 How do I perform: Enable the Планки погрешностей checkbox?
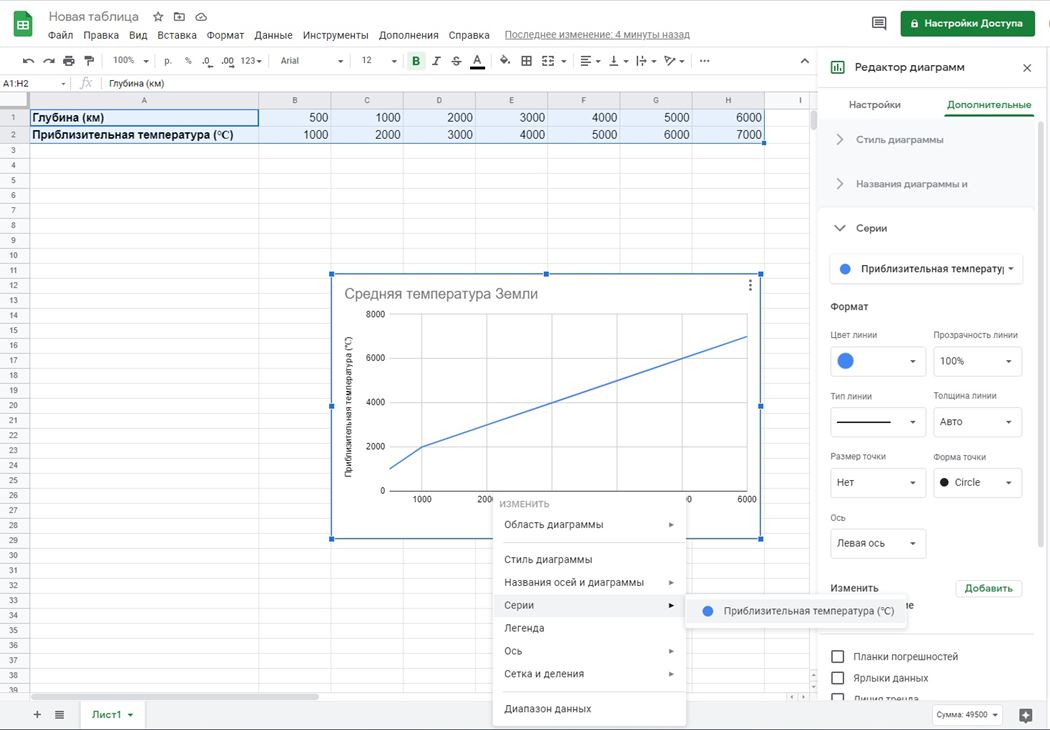coord(837,656)
